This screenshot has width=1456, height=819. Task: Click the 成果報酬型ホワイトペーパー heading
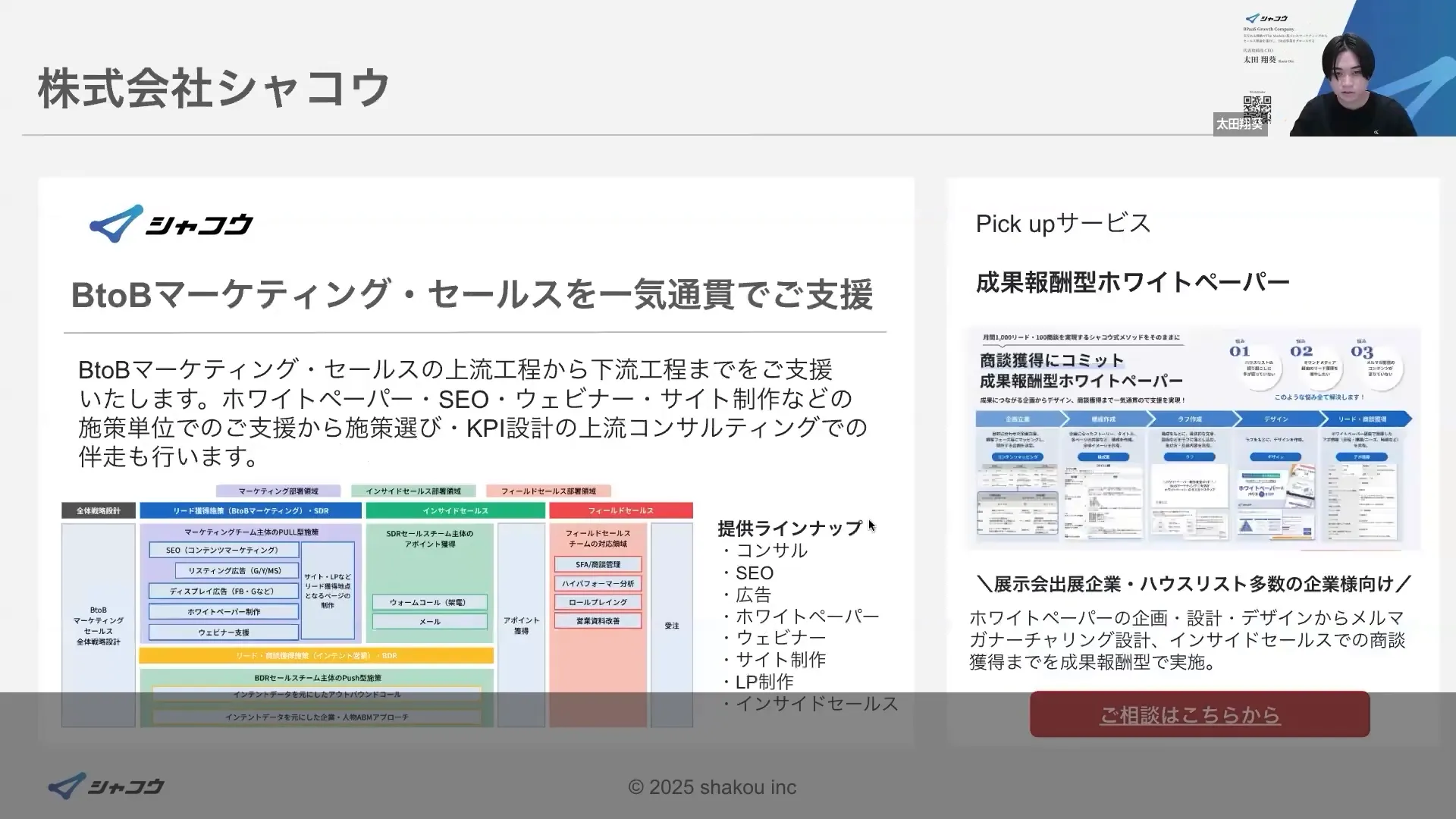coord(1132,282)
